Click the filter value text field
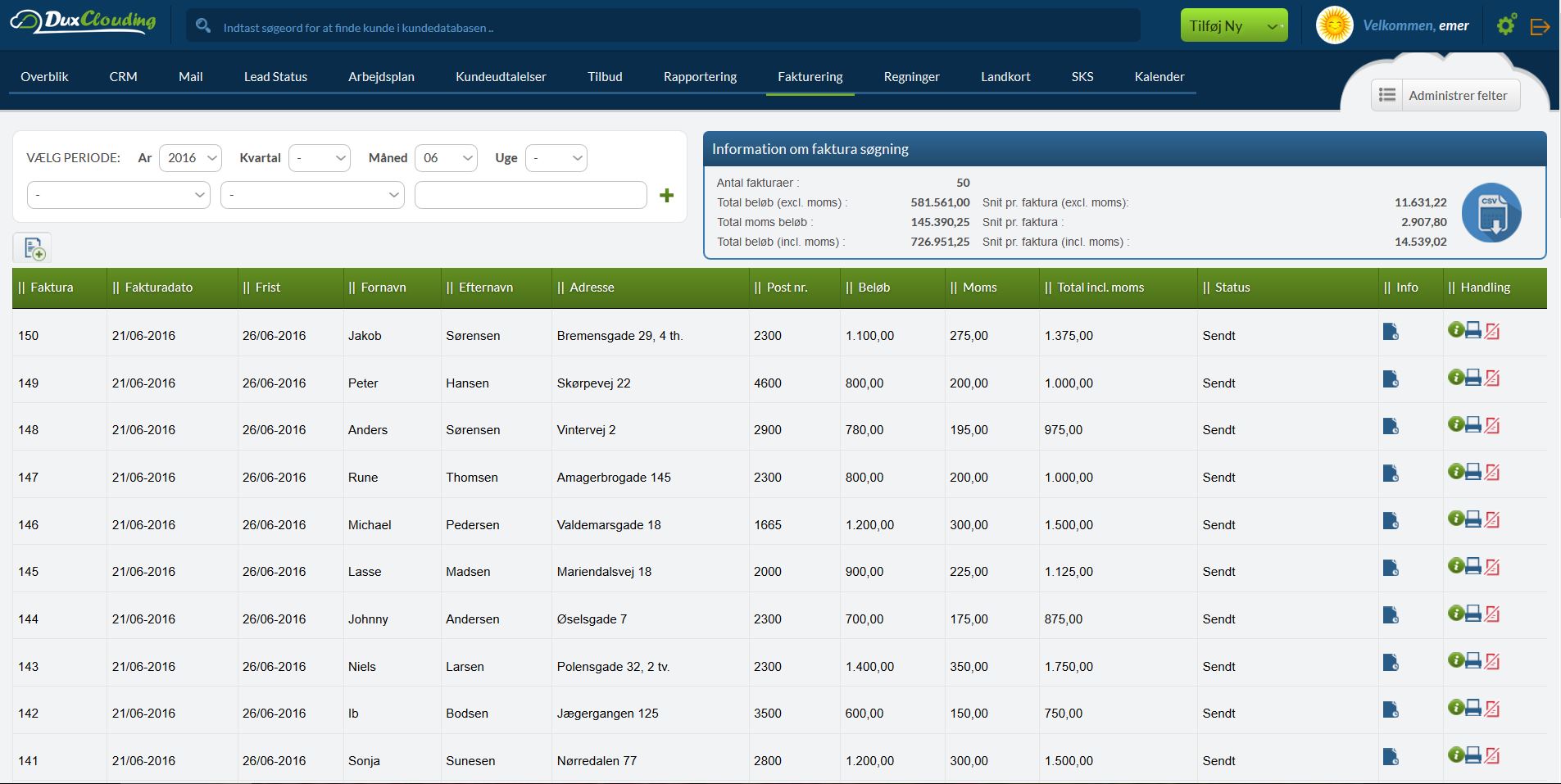The height and width of the screenshot is (784, 1561). point(531,195)
